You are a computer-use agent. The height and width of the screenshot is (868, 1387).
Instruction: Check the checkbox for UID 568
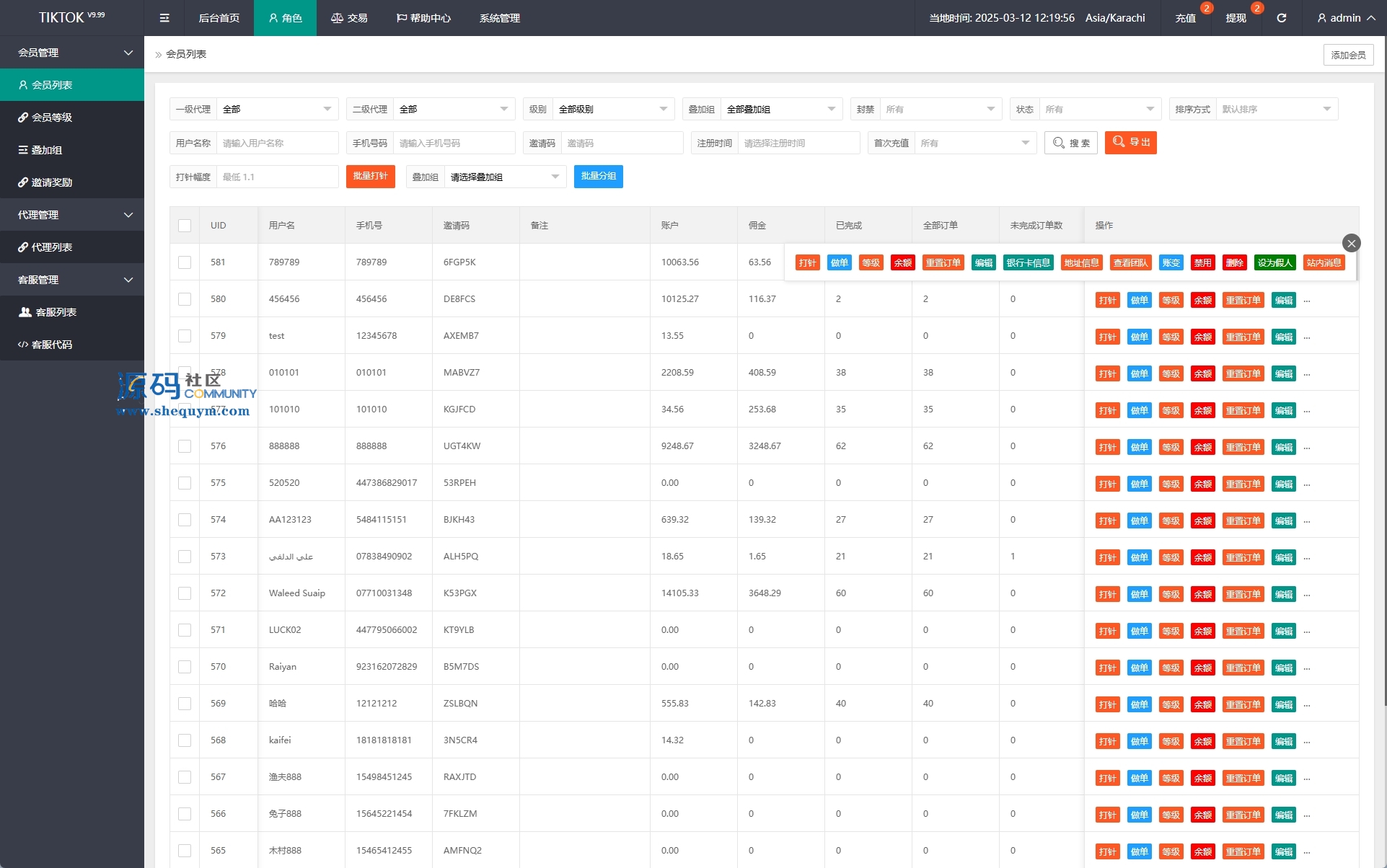point(185,740)
